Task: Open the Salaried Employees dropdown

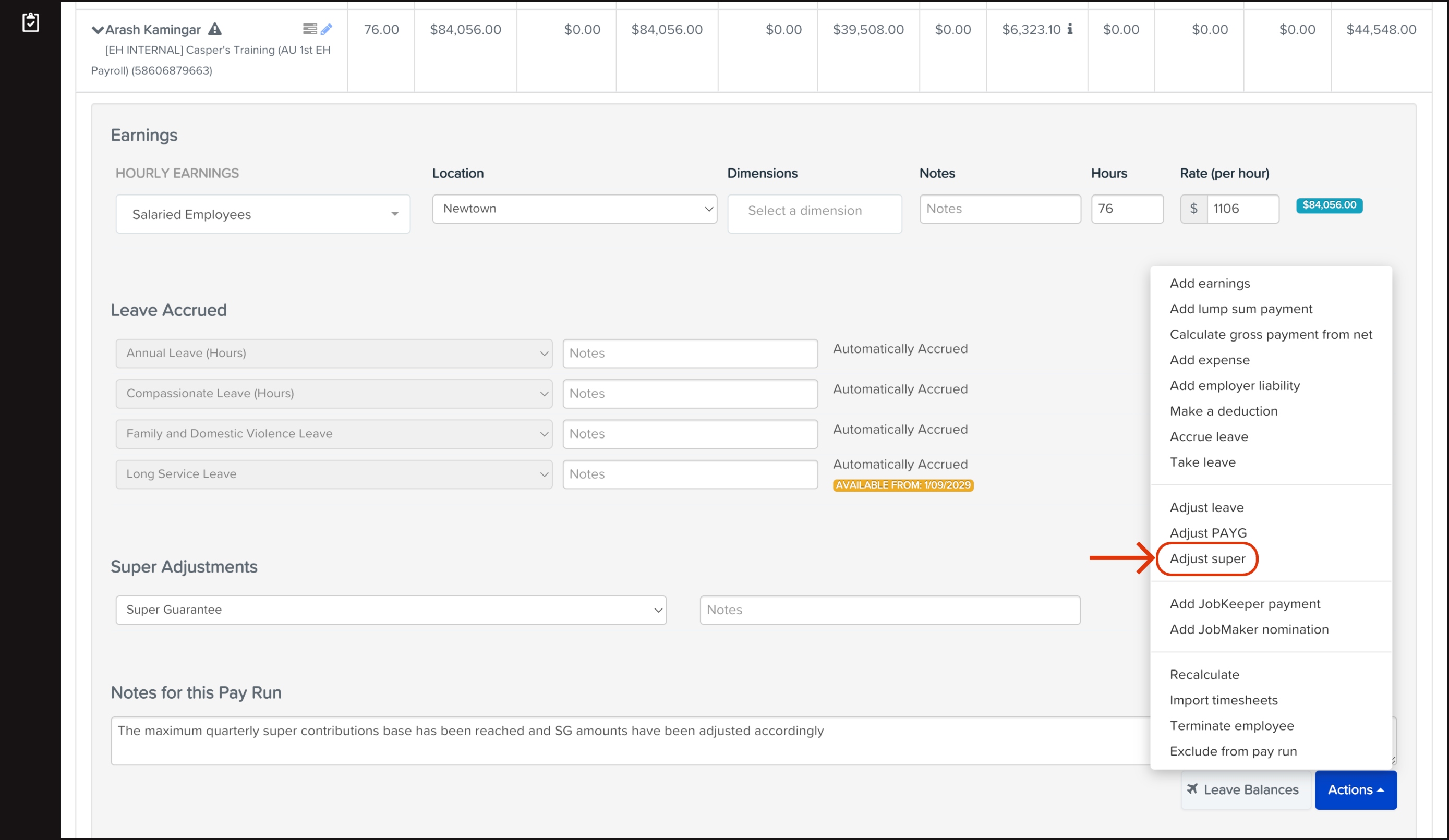Action: pyautogui.click(x=263, y=214)
